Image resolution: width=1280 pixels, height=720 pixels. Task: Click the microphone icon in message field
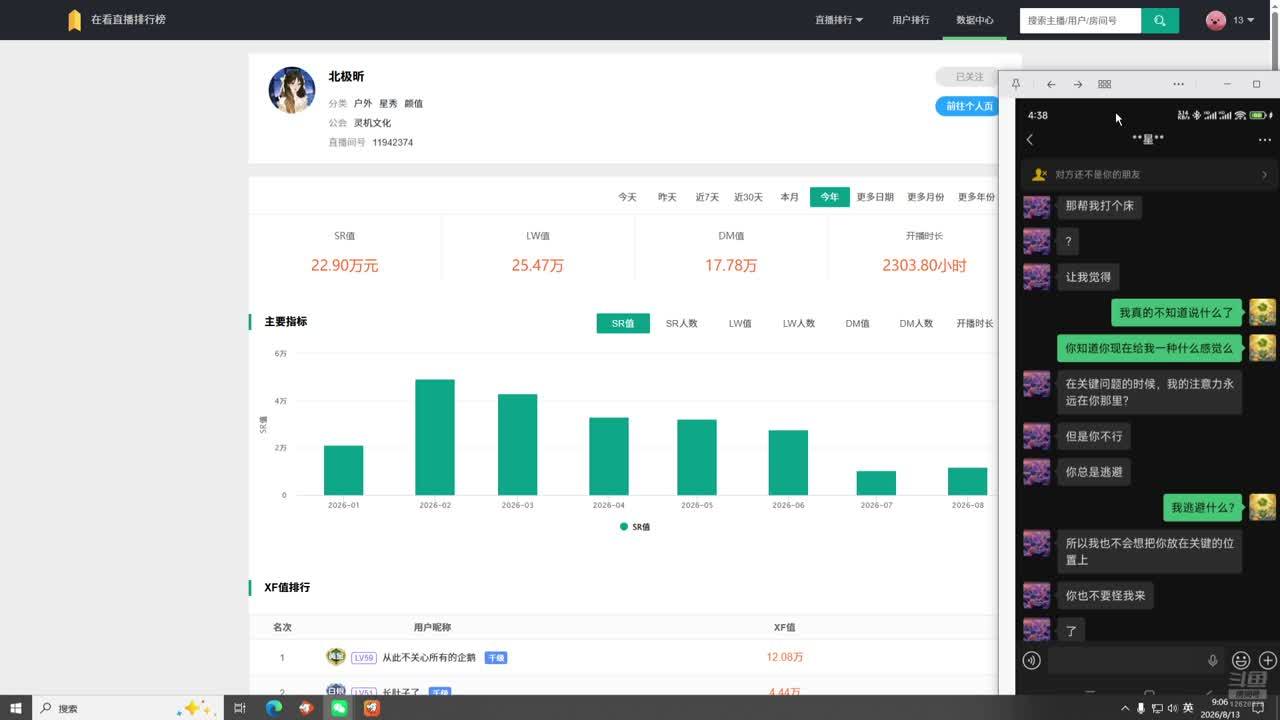point(1213,660)
